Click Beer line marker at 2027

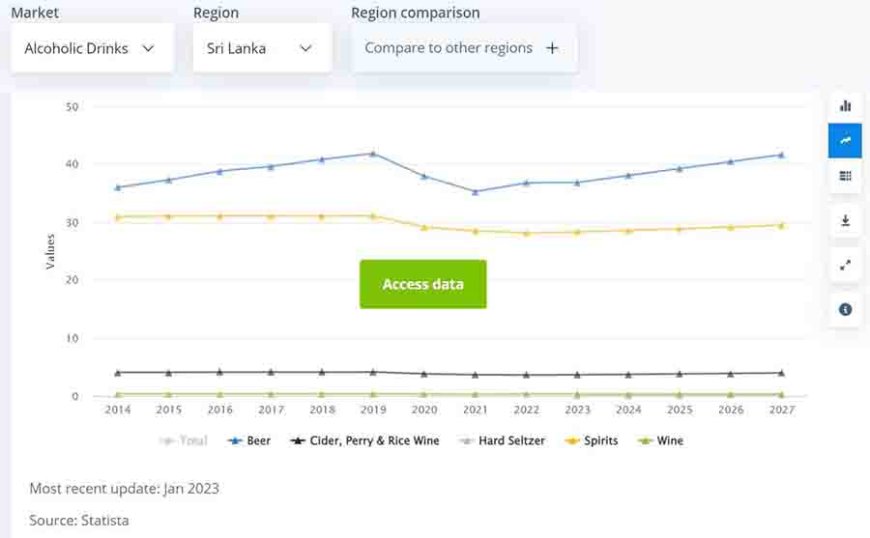coord(781,155)
